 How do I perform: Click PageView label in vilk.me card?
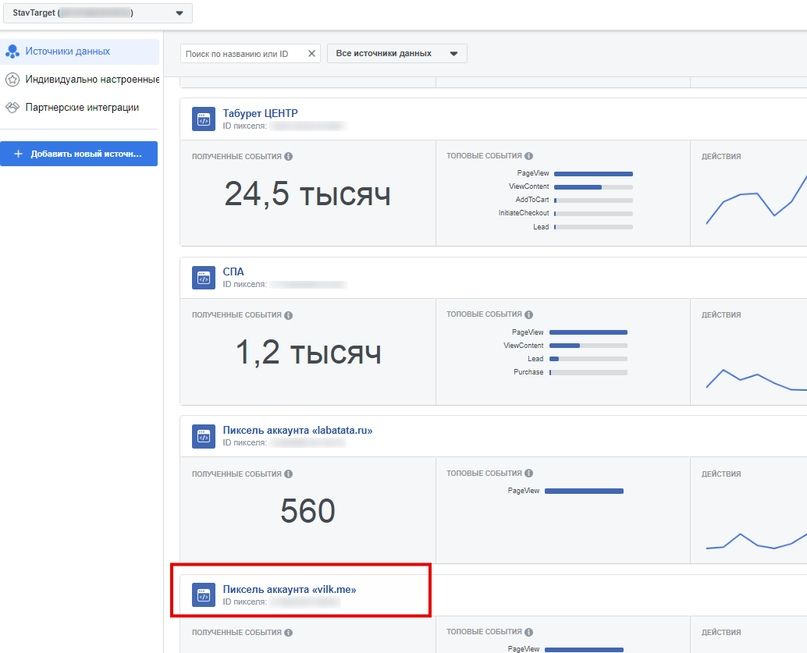click(x=523, y=649)
